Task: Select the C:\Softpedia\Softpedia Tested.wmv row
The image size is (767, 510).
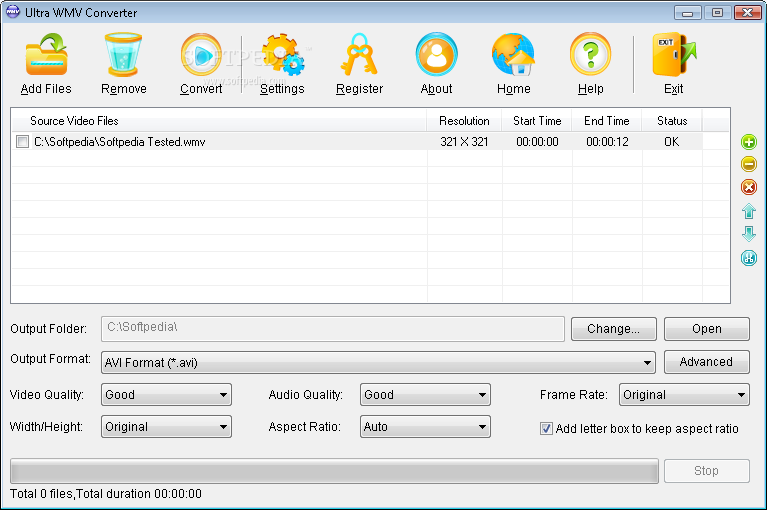Action: (x=357, y=142)
